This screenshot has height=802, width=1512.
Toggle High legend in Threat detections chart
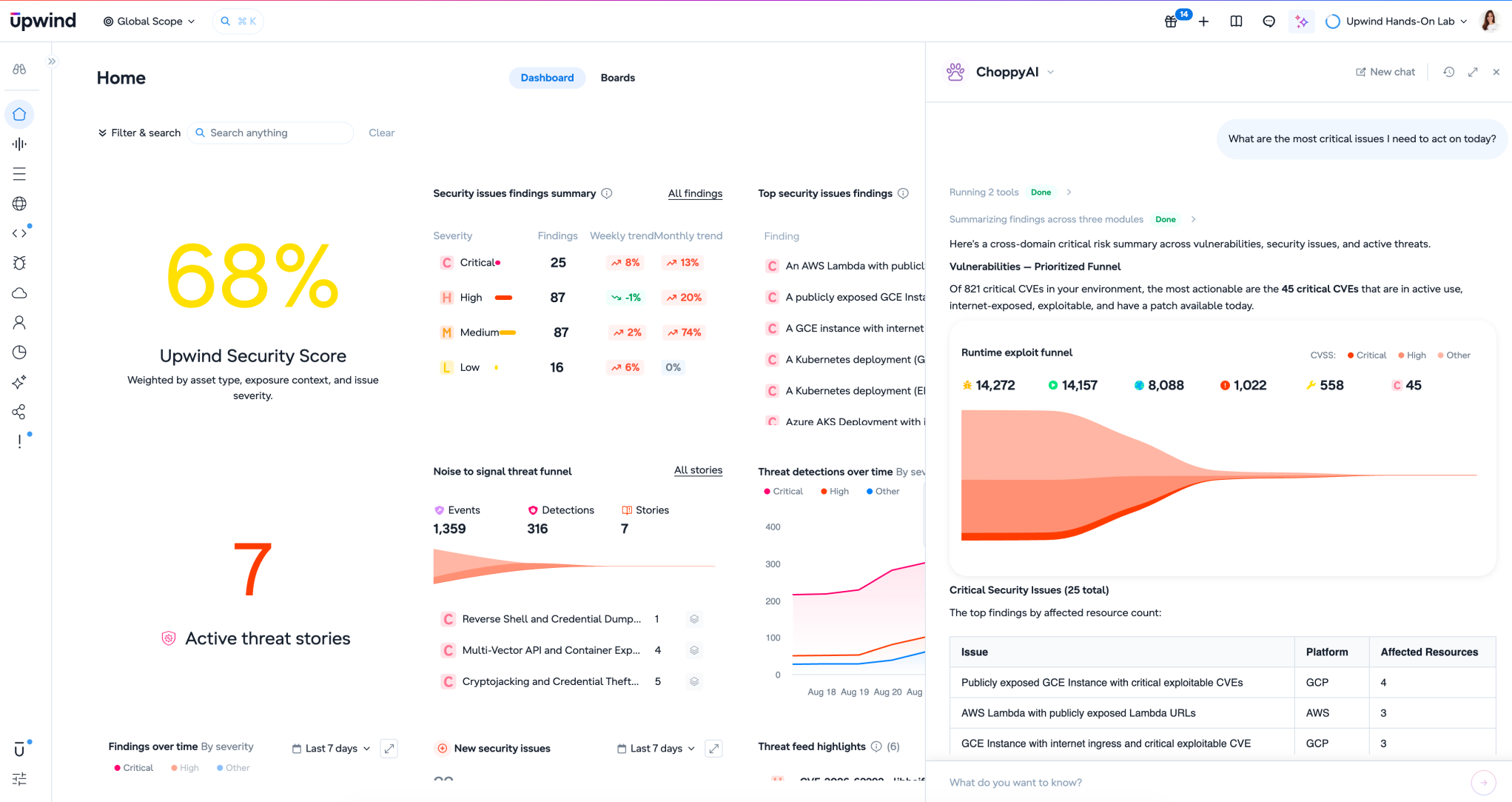click(834, 491)
